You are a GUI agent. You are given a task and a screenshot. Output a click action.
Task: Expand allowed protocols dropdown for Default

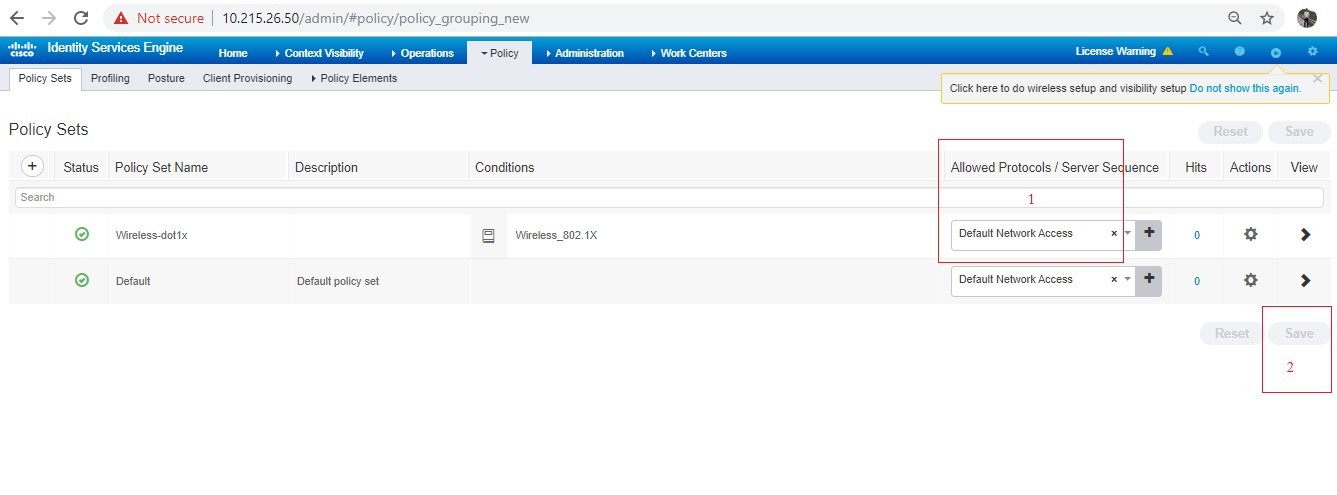1128,280
